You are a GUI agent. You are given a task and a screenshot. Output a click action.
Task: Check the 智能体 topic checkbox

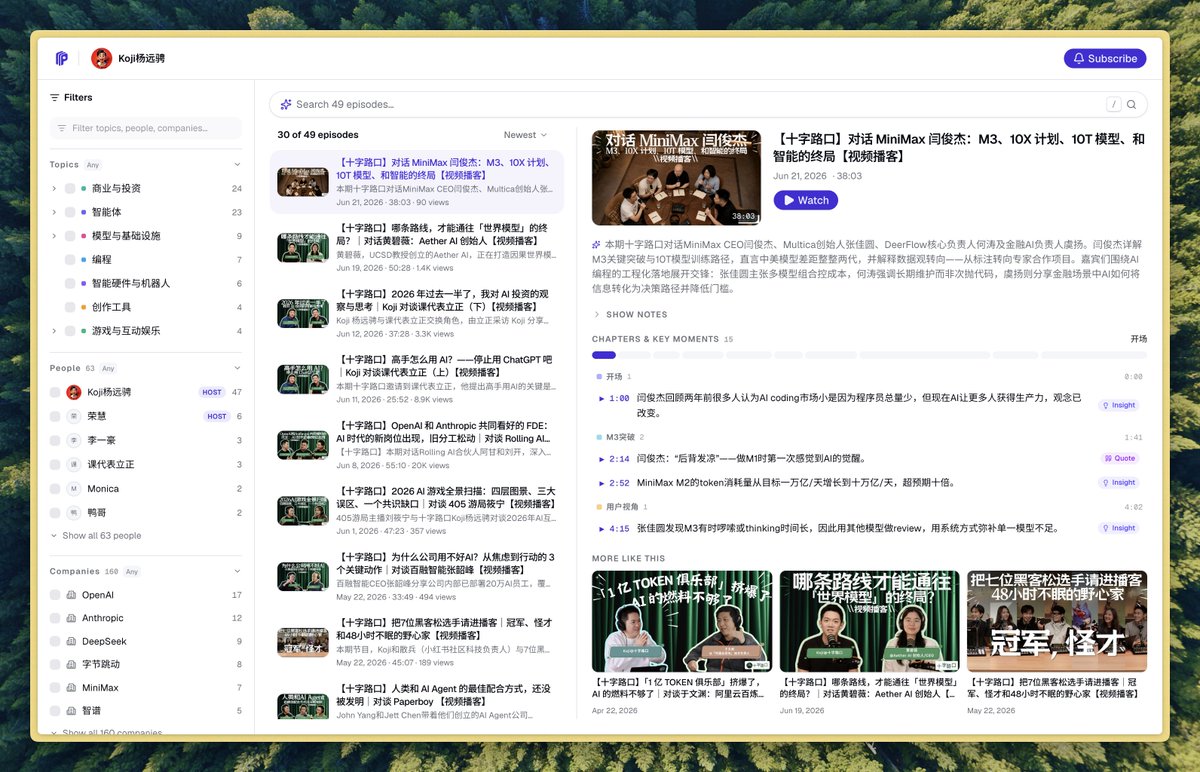70,212
